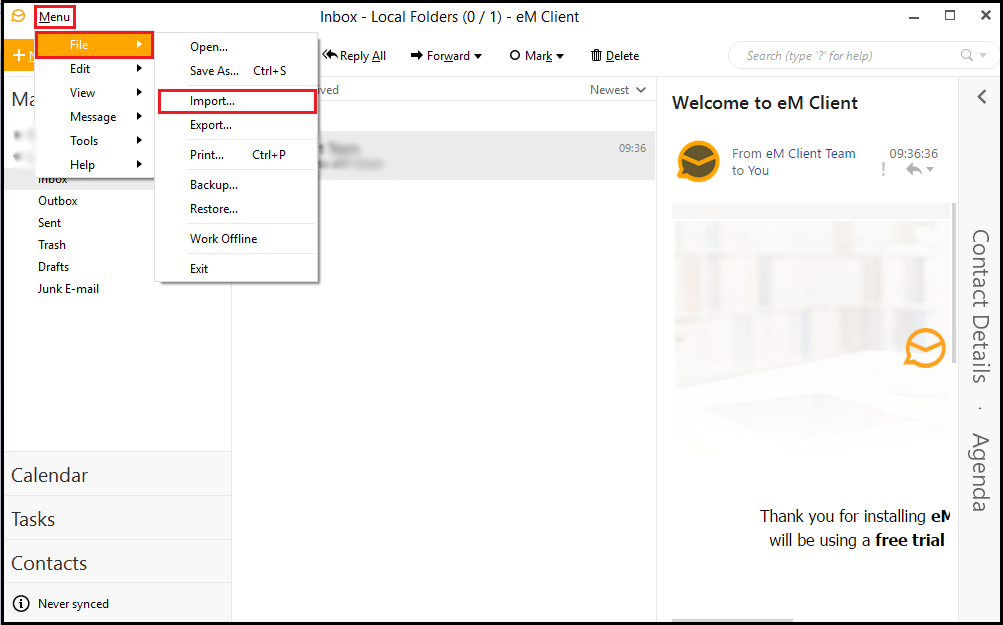
Task: Select Import... from the File submenu
Action: click(212, 101)
